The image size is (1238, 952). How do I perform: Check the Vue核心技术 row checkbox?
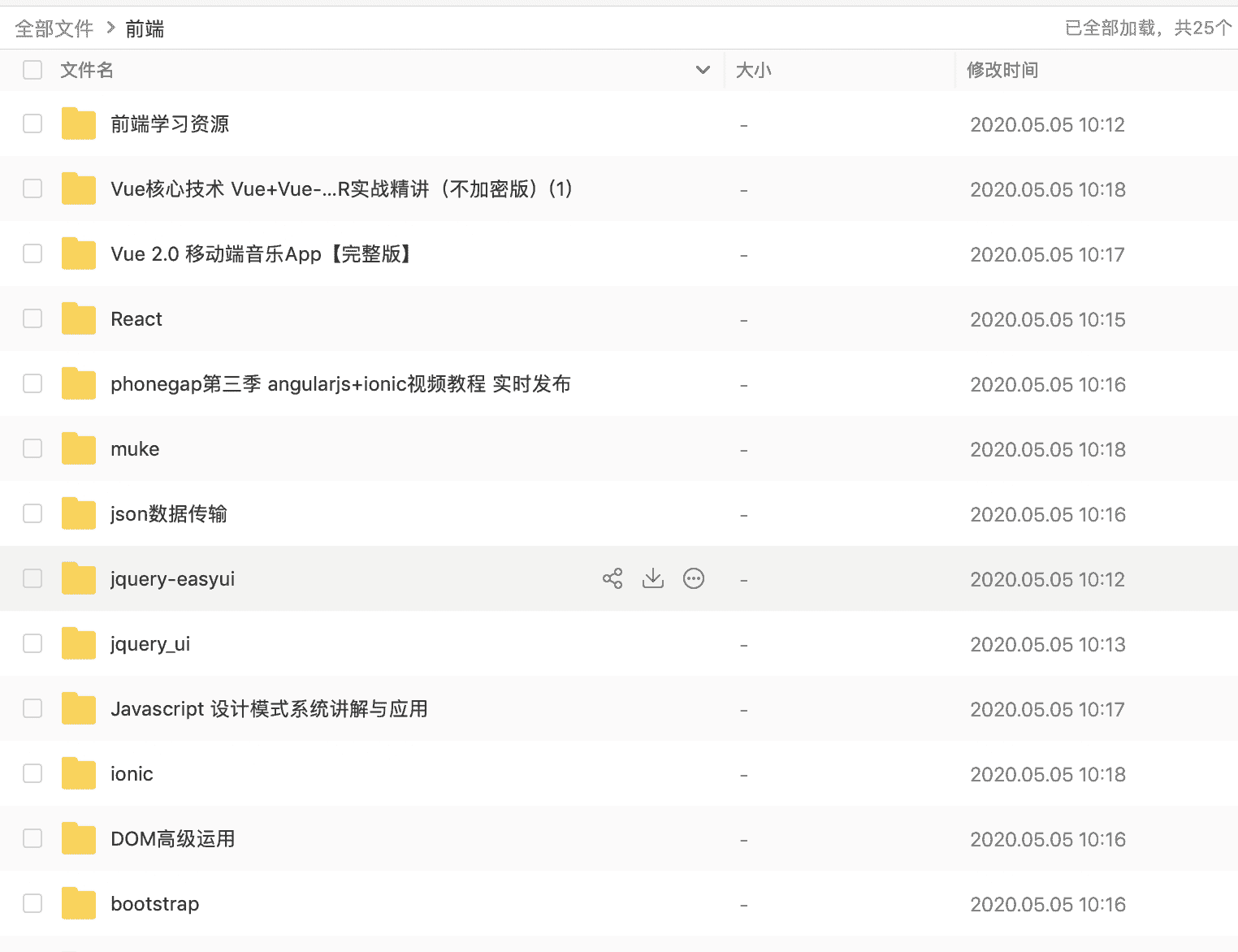click(32, 188)
